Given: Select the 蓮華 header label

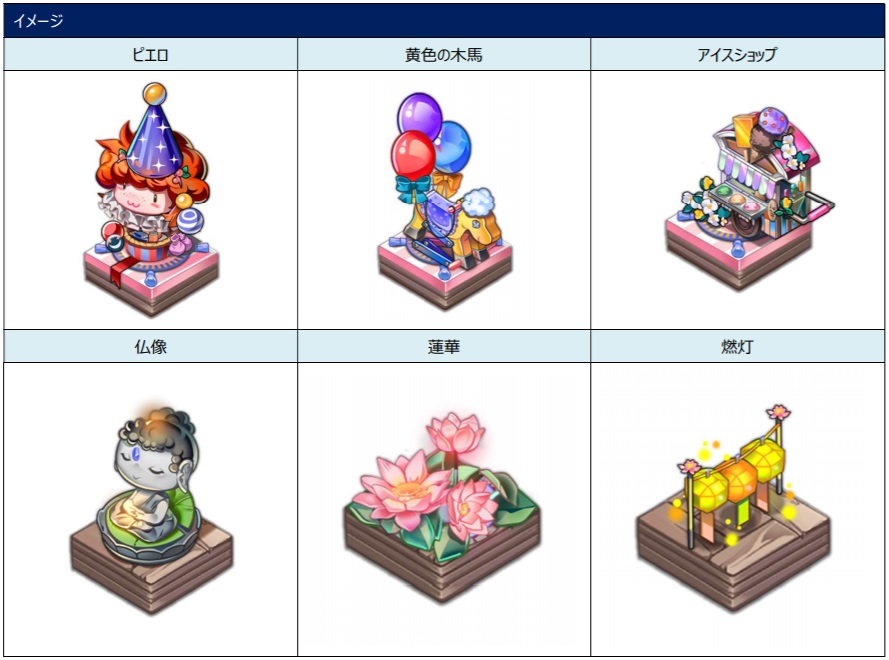Looking at the screenshot, I should coord(443,346).
